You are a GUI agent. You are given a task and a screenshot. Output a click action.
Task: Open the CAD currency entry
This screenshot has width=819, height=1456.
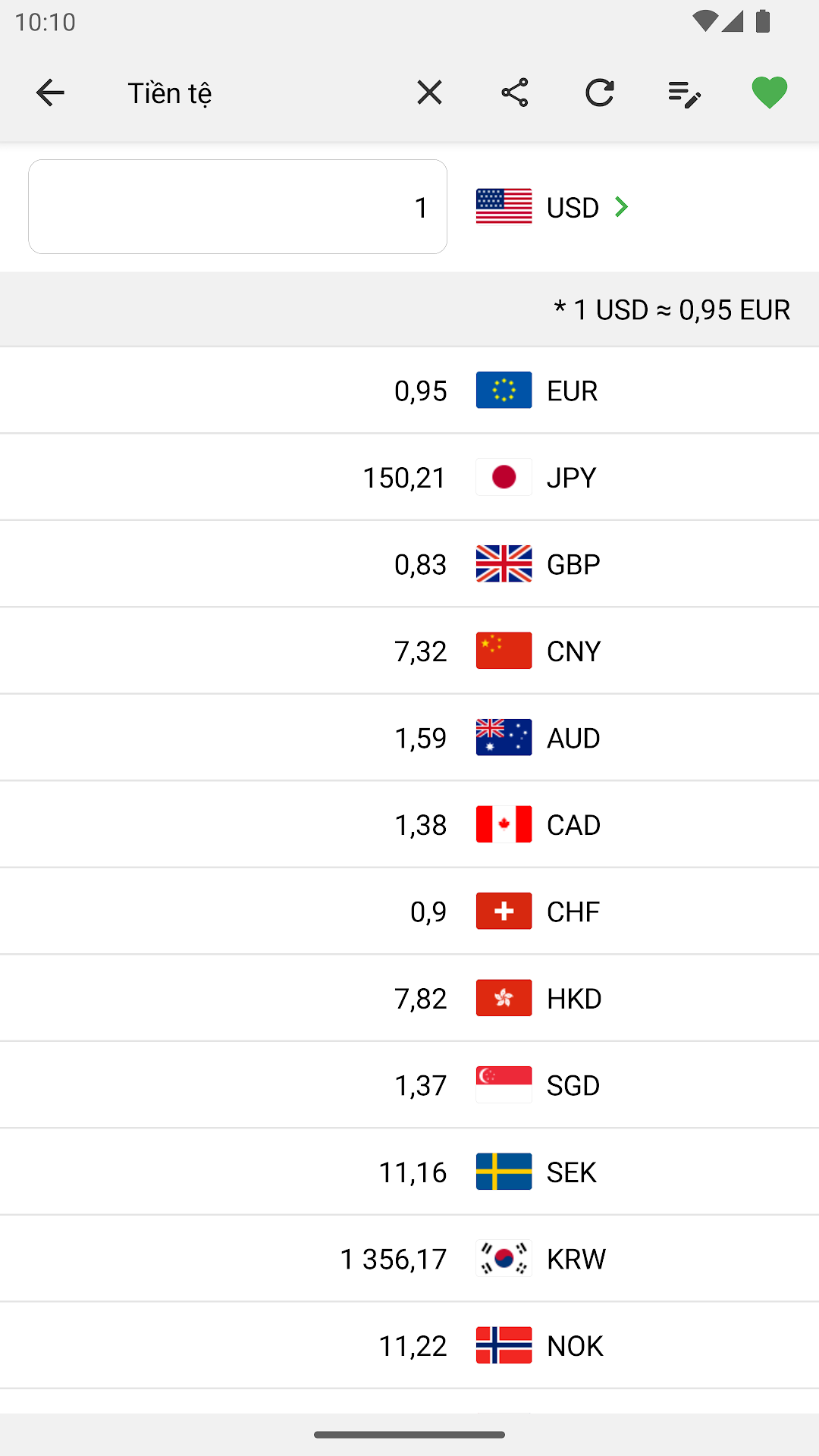(x=409, y=825)
